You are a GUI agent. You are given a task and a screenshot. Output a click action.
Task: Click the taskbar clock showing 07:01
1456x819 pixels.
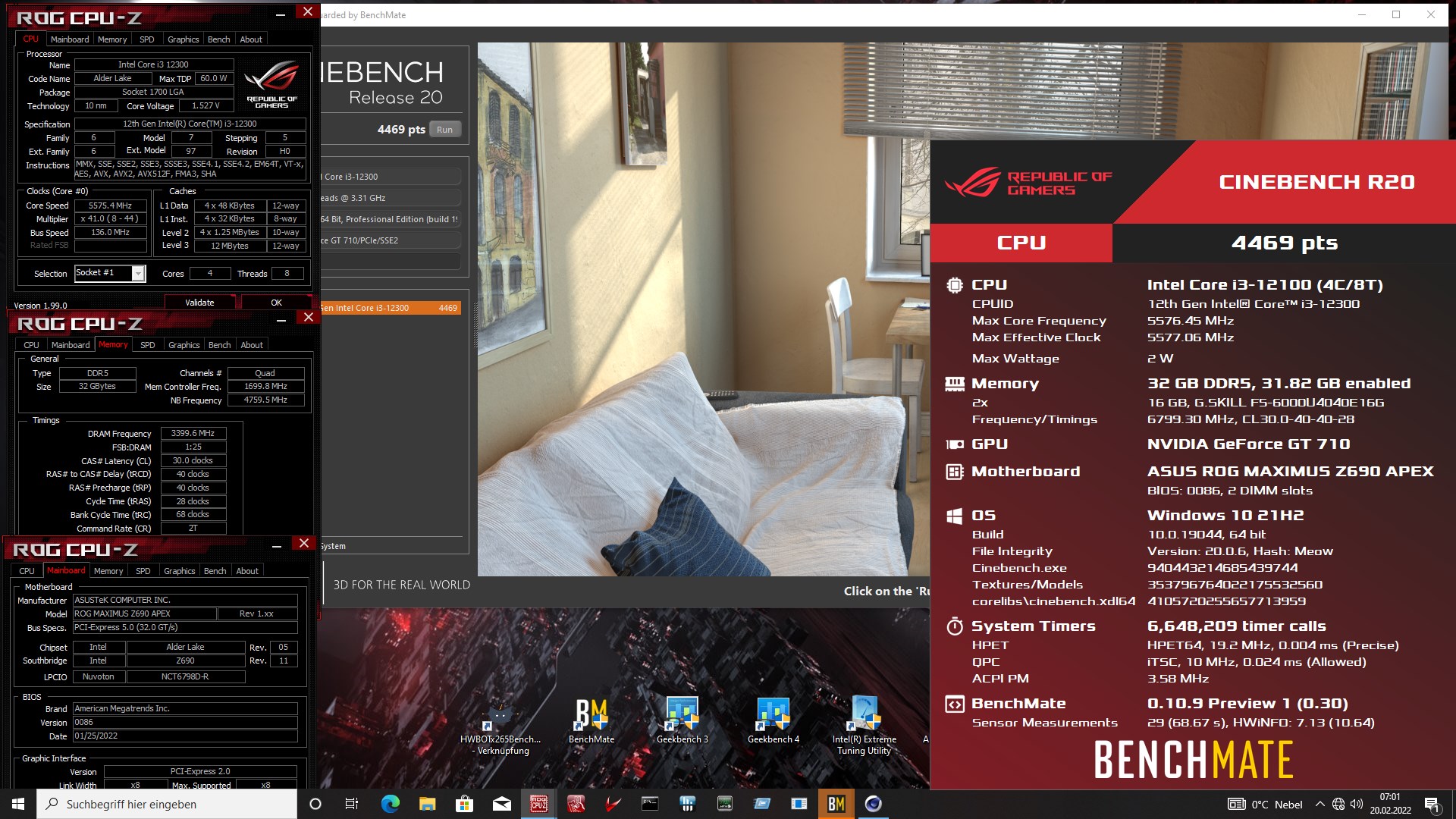[x=1390, y=804]
